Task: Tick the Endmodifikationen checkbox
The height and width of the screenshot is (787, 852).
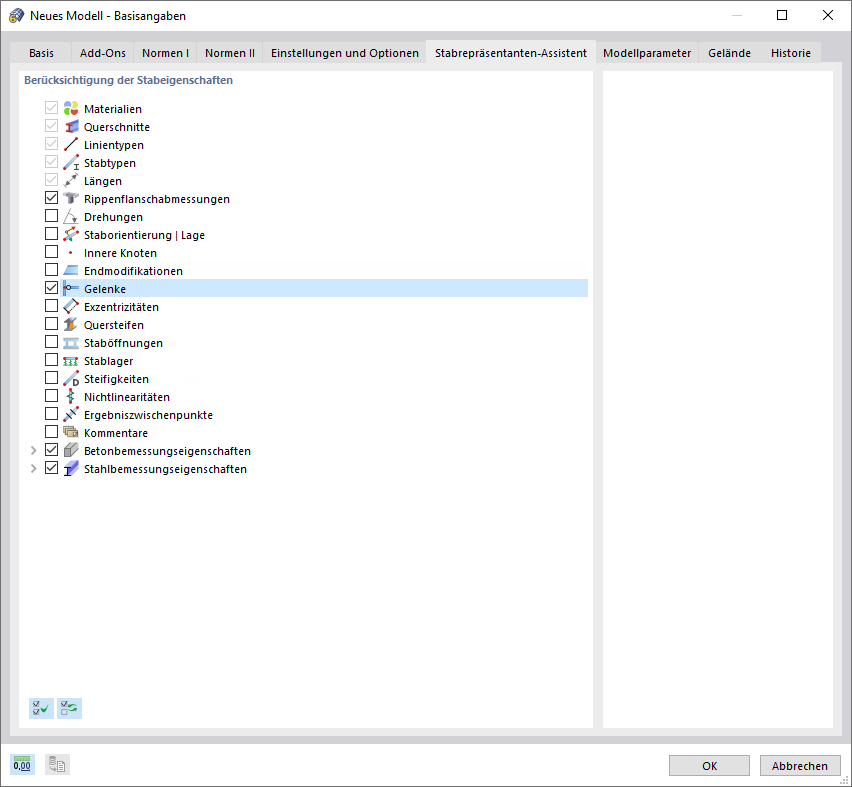Action: (x=51, y=270)
